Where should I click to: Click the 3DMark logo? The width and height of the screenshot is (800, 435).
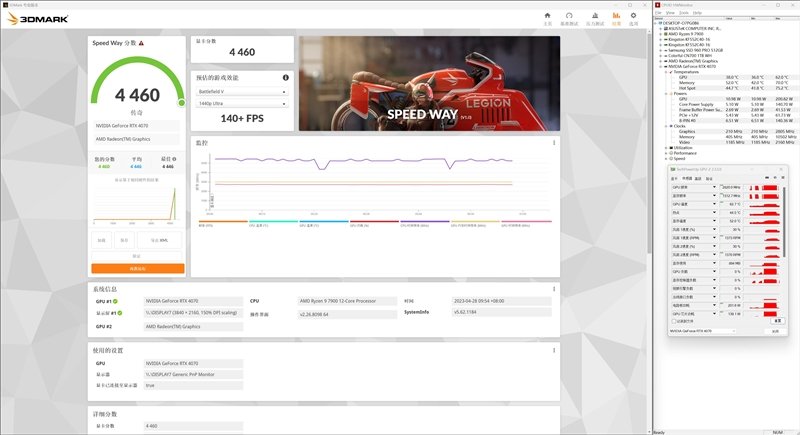(38, 19)
